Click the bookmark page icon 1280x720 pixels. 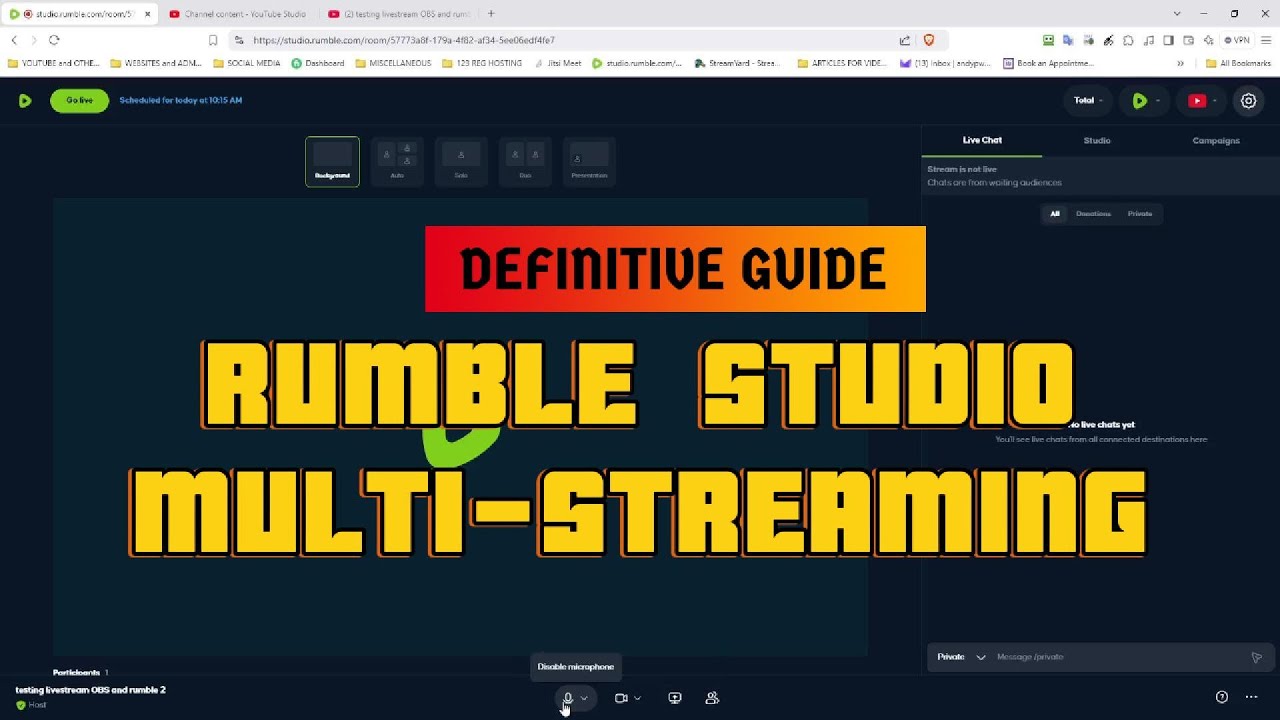tap(213, 40)
